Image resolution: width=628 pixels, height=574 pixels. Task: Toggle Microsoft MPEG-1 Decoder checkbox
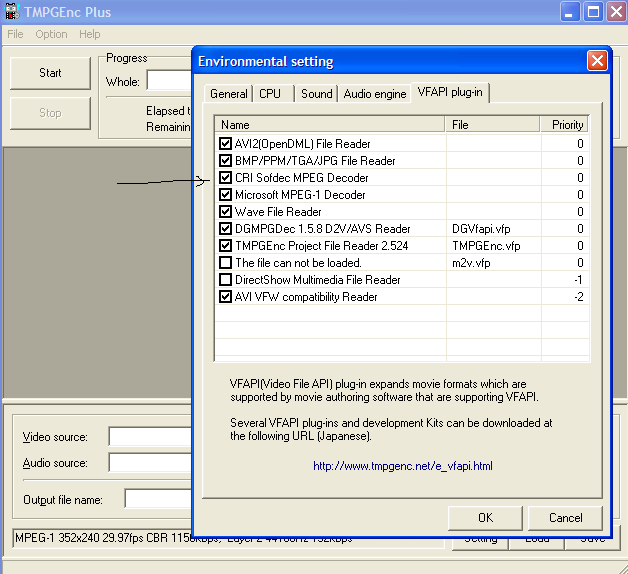coord(225,195)
